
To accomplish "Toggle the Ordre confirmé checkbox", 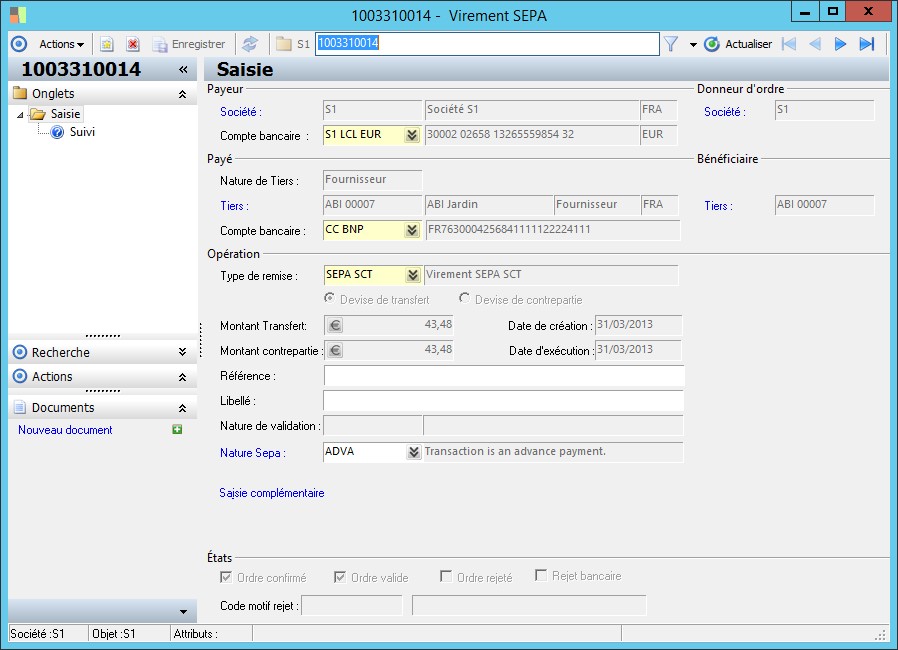I will pos(225,577).
